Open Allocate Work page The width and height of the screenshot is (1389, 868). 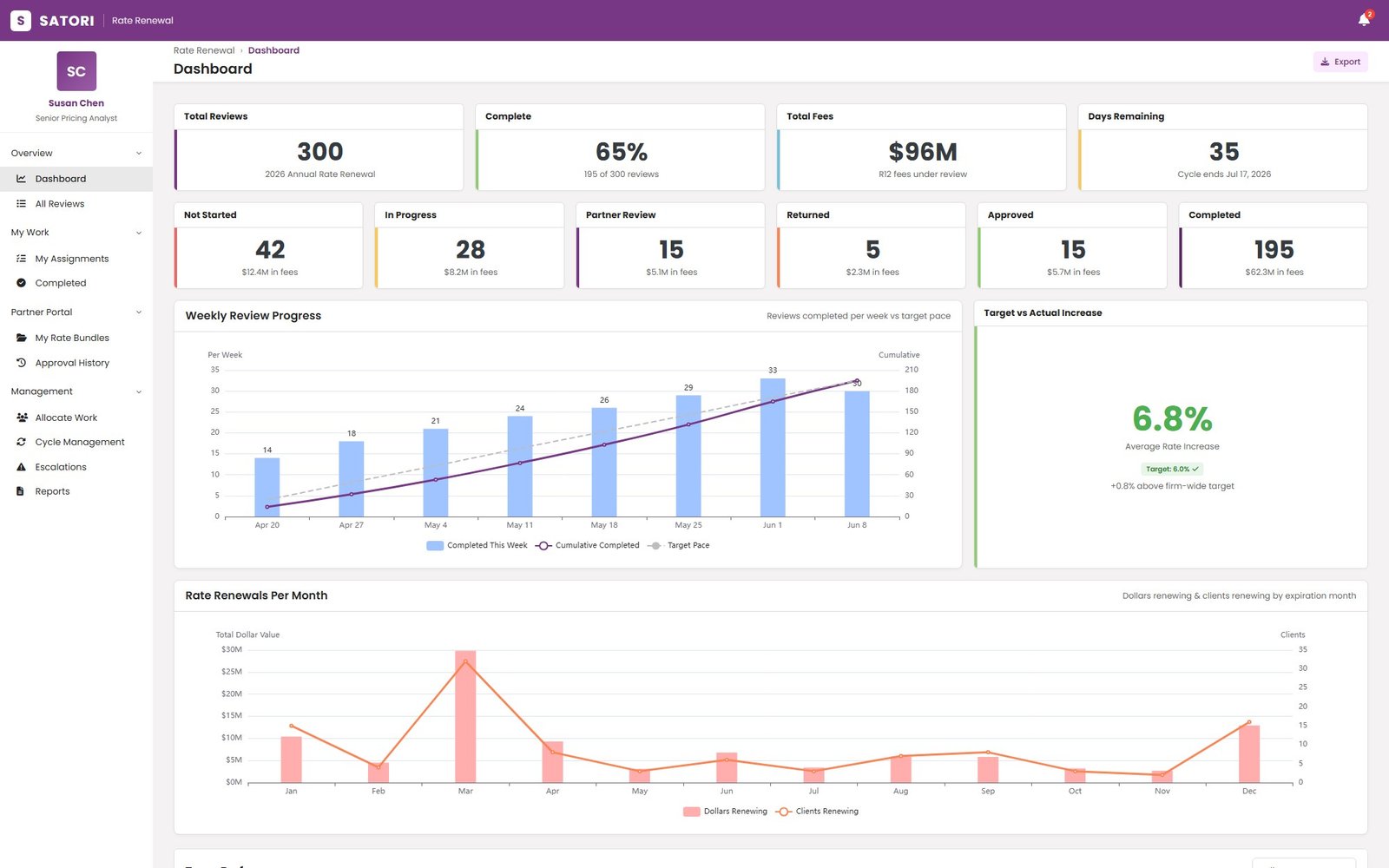(x=76, y=418)
